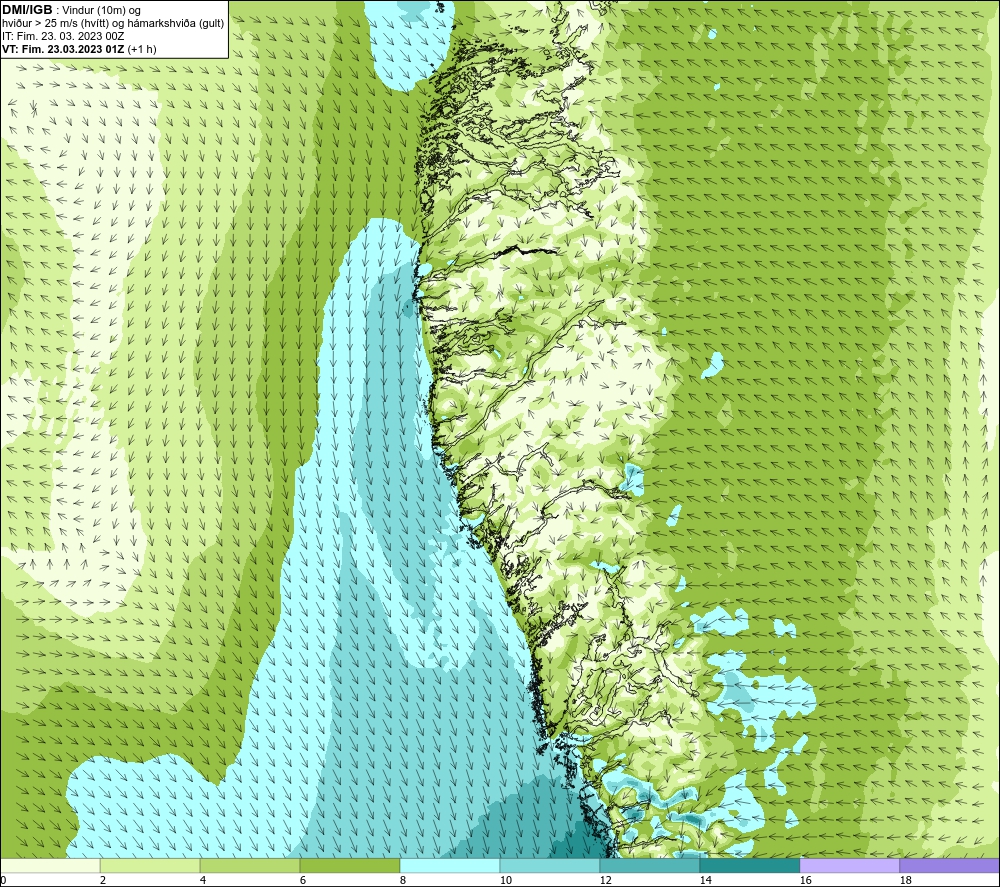Click the 18+ m/s purple swatch

coord(949,865)
